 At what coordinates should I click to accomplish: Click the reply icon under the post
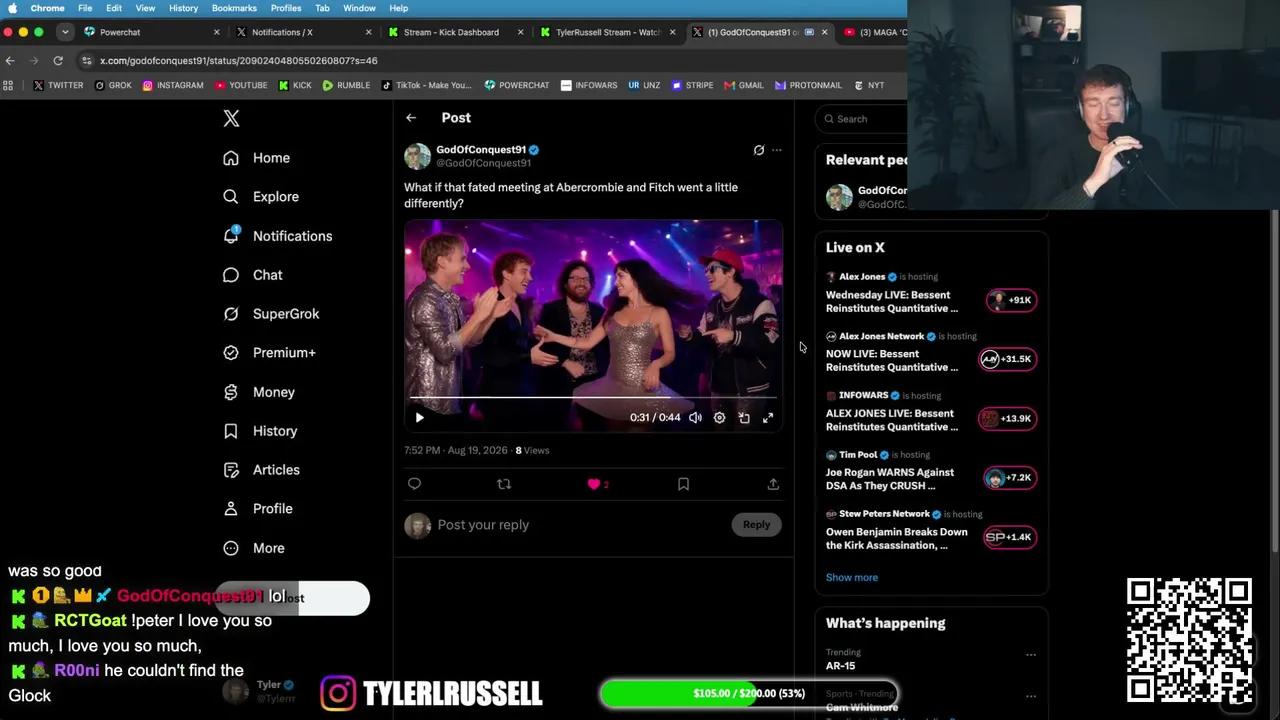[x=414, y=484]
